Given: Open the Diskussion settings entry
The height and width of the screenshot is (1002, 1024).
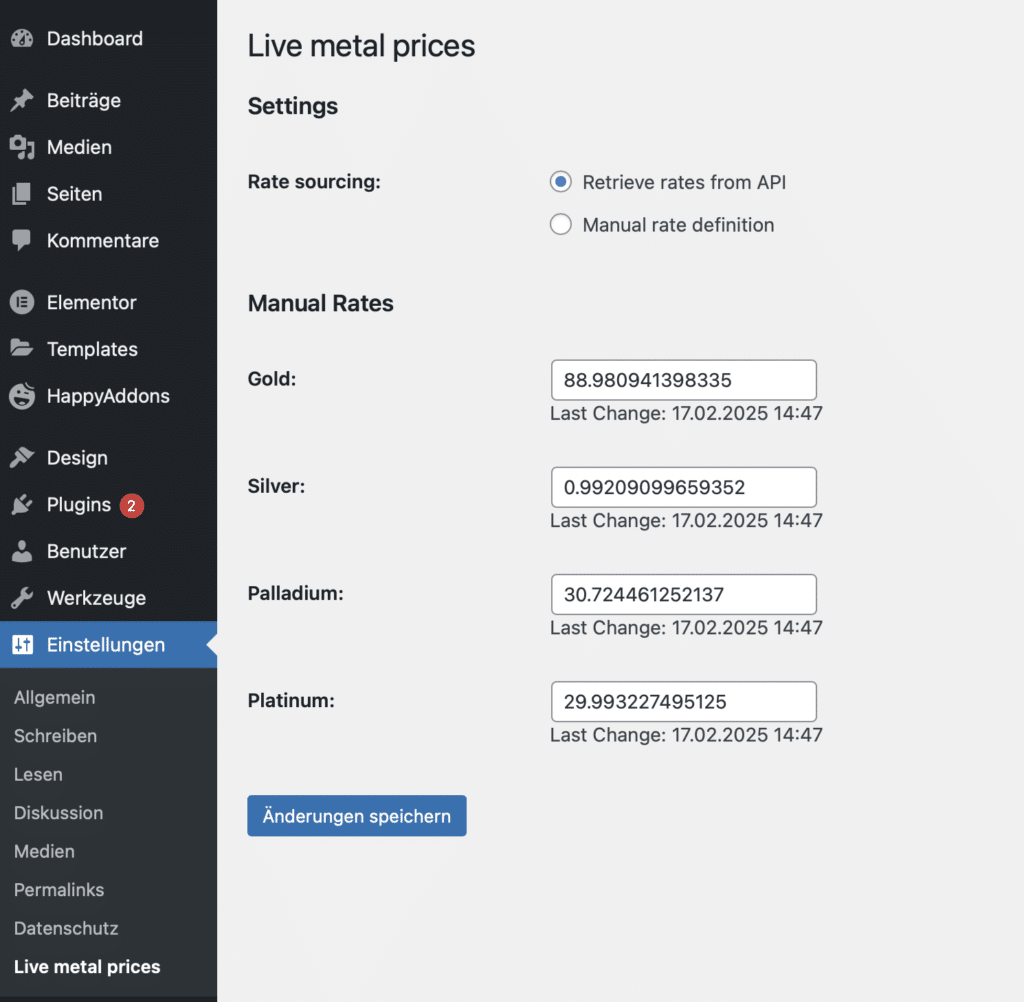Looking at the screenshot, I should 58,813.
